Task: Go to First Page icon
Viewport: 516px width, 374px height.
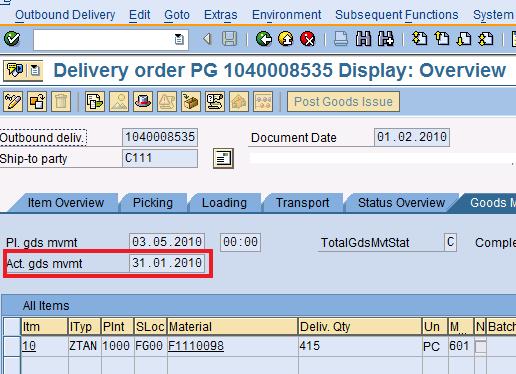Action: pos(420,39)
